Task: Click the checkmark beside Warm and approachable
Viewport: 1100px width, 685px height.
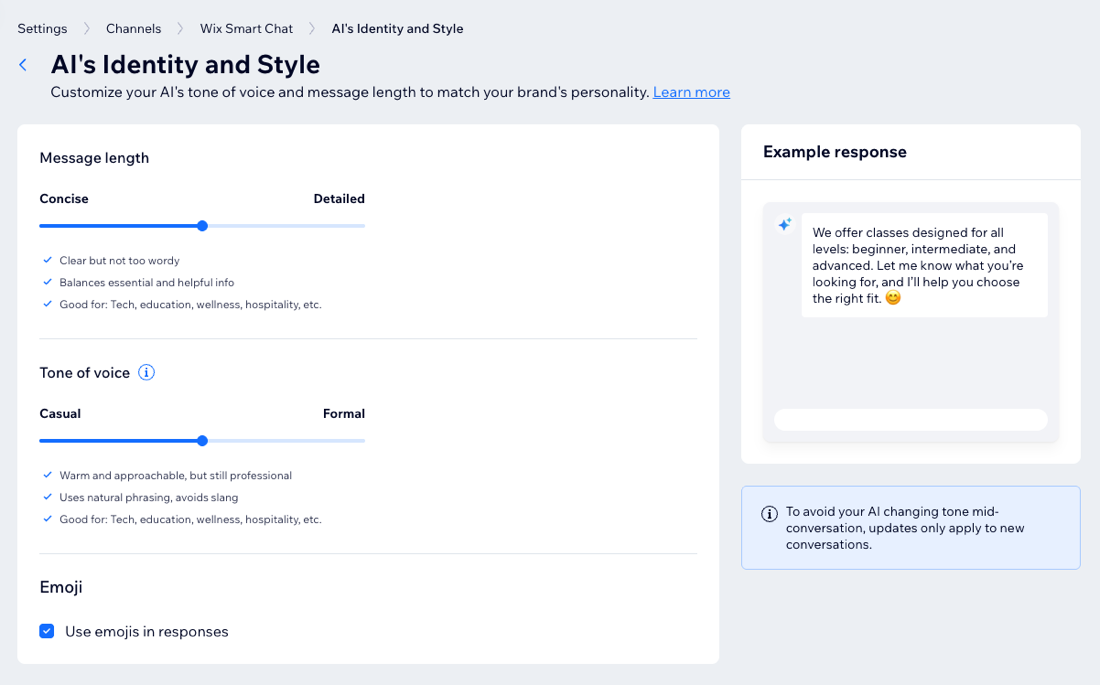Action: click(x=46, y=475)
